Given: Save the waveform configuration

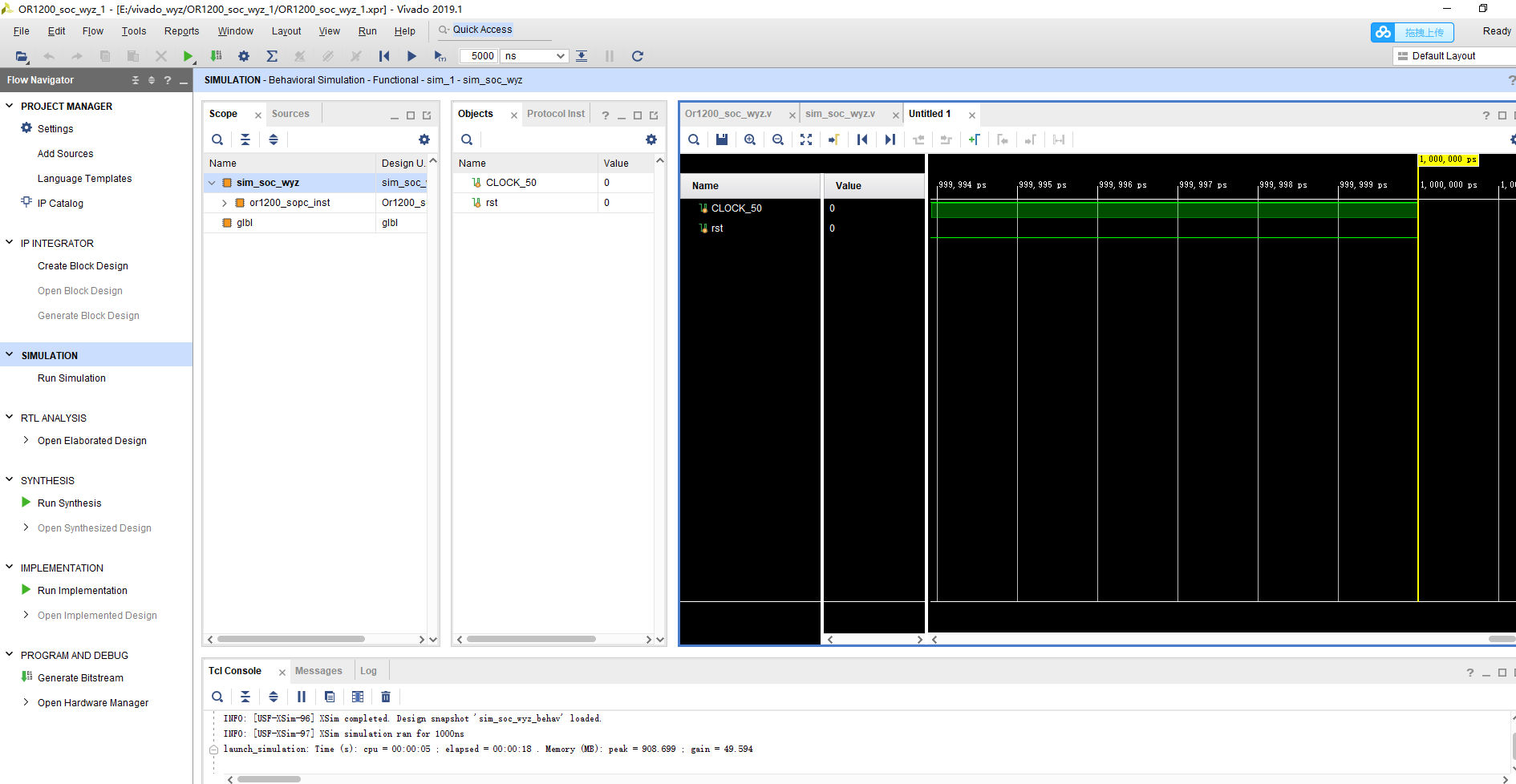Looking at the screenshot, I should click(721, 139).
